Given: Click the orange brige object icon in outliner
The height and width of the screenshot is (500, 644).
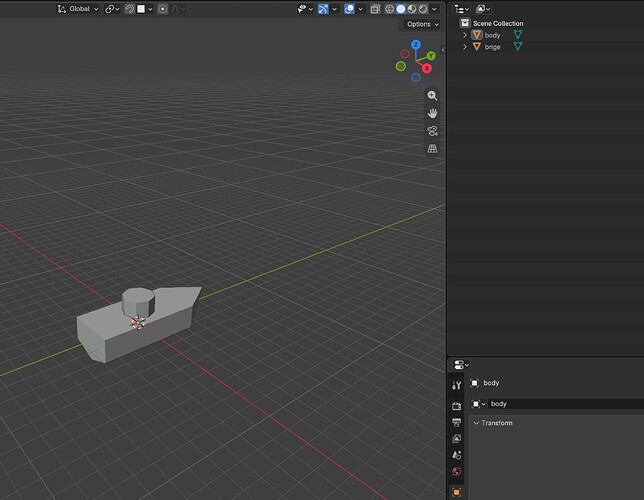Looking at the screenshot, I should (x=477, y=46).
